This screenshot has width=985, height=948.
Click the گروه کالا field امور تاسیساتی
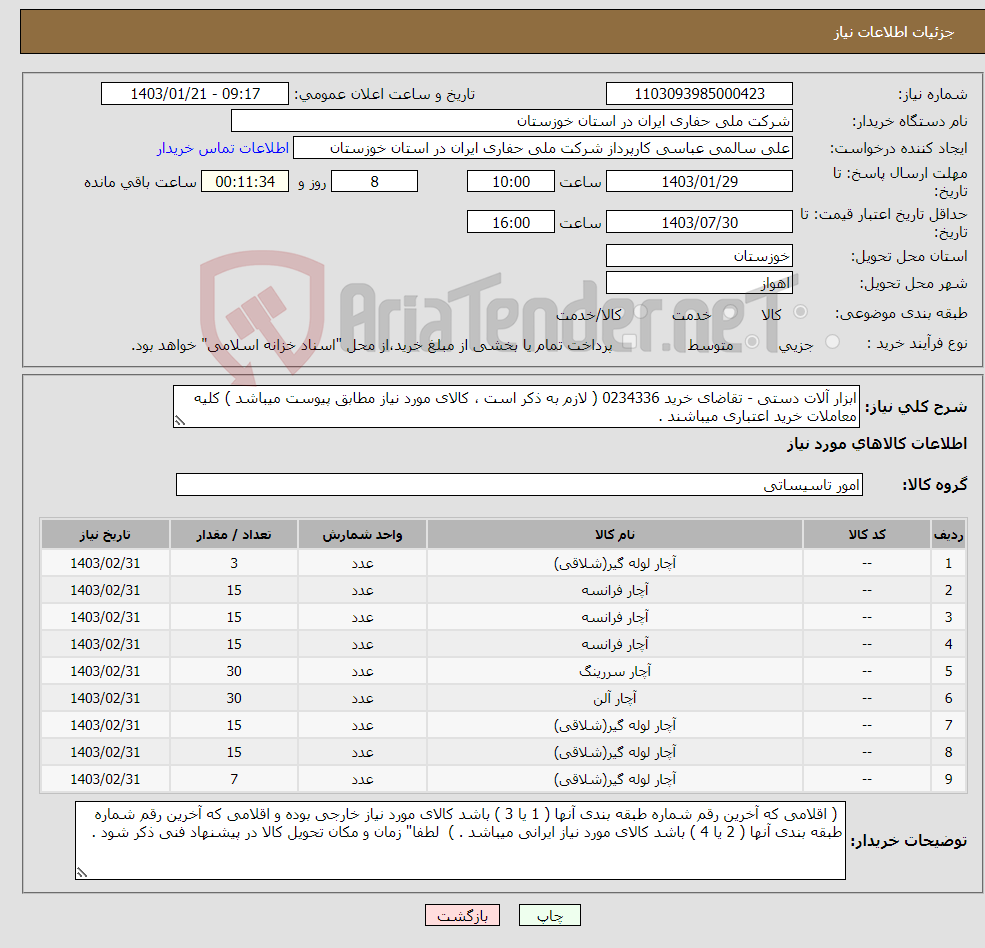point(520,485)
